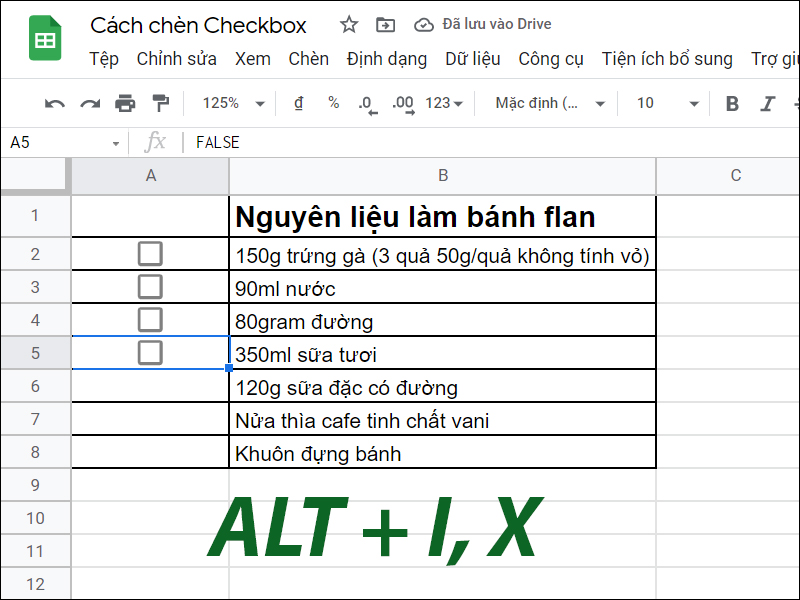Select cell Nguyên liệu làm bánh flan
This screenshot has height=600, width=800.
pos(443,216)
